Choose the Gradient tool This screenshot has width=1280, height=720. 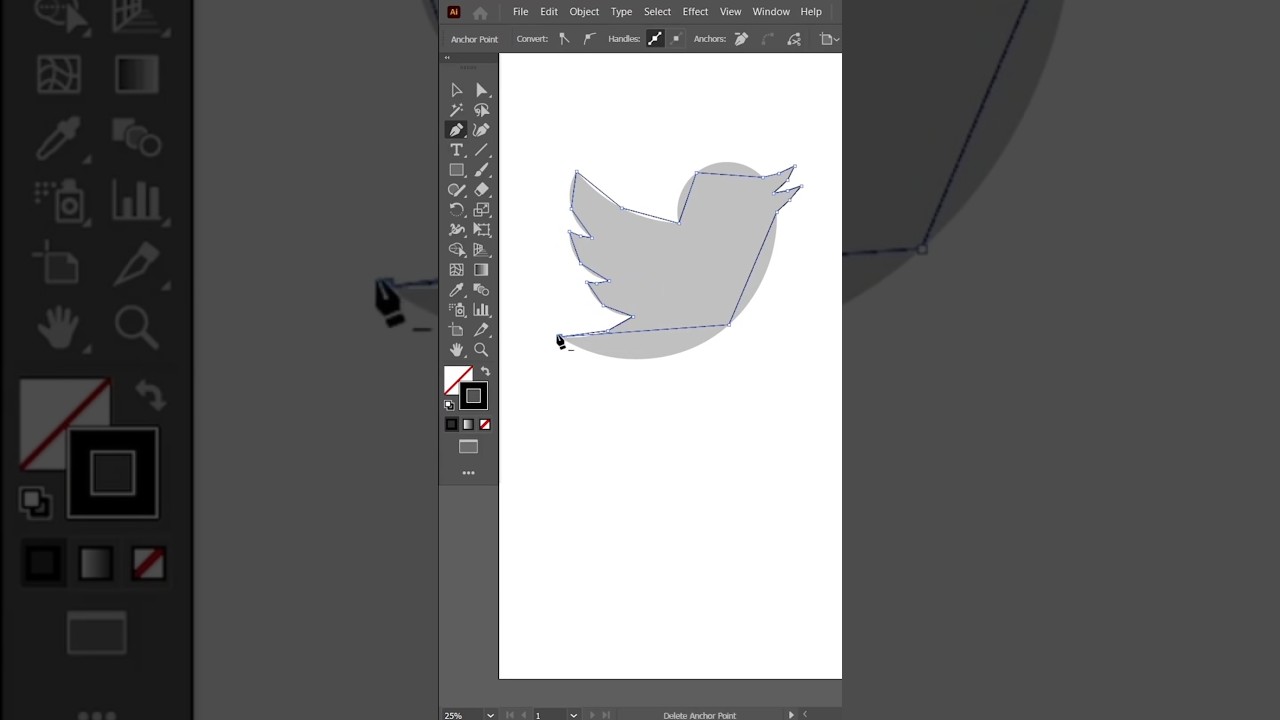pos(481,270)
